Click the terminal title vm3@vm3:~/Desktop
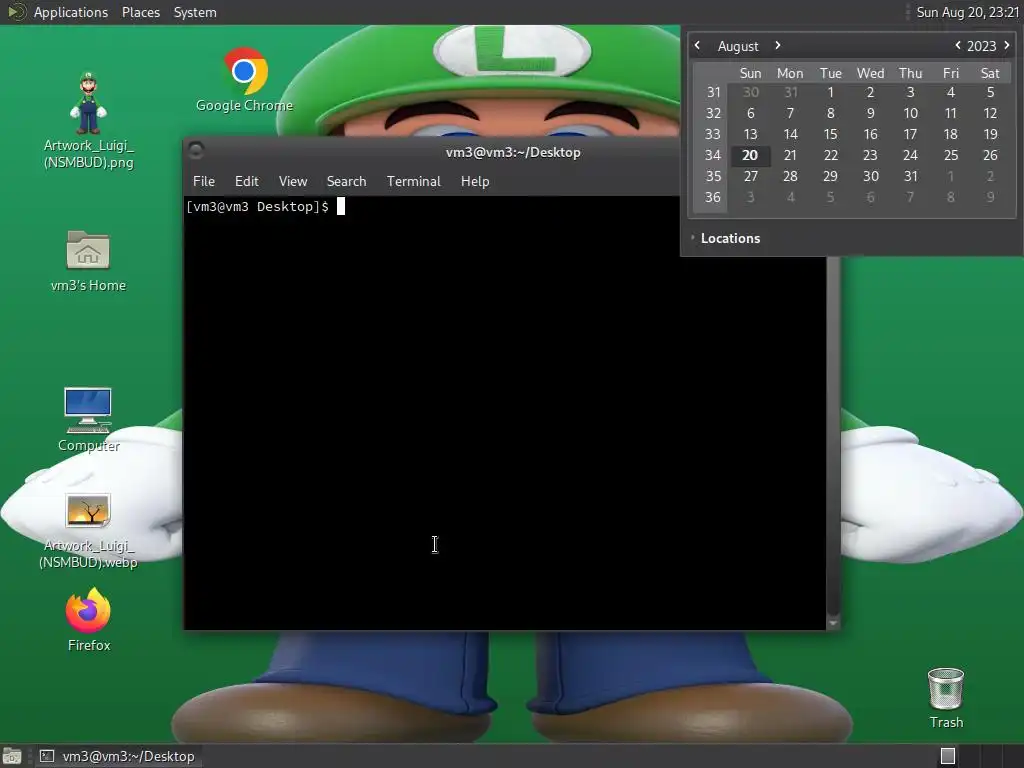 coord(513,152)
